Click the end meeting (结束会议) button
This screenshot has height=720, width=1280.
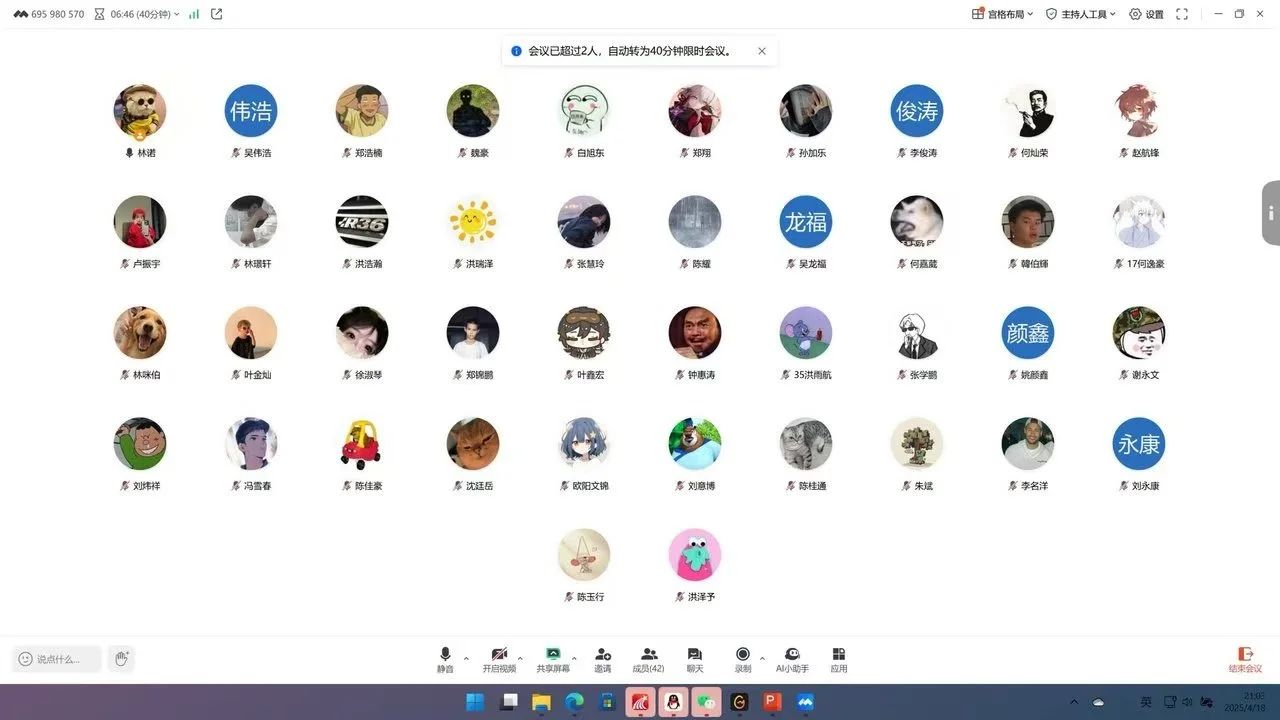coord(1245,659)
